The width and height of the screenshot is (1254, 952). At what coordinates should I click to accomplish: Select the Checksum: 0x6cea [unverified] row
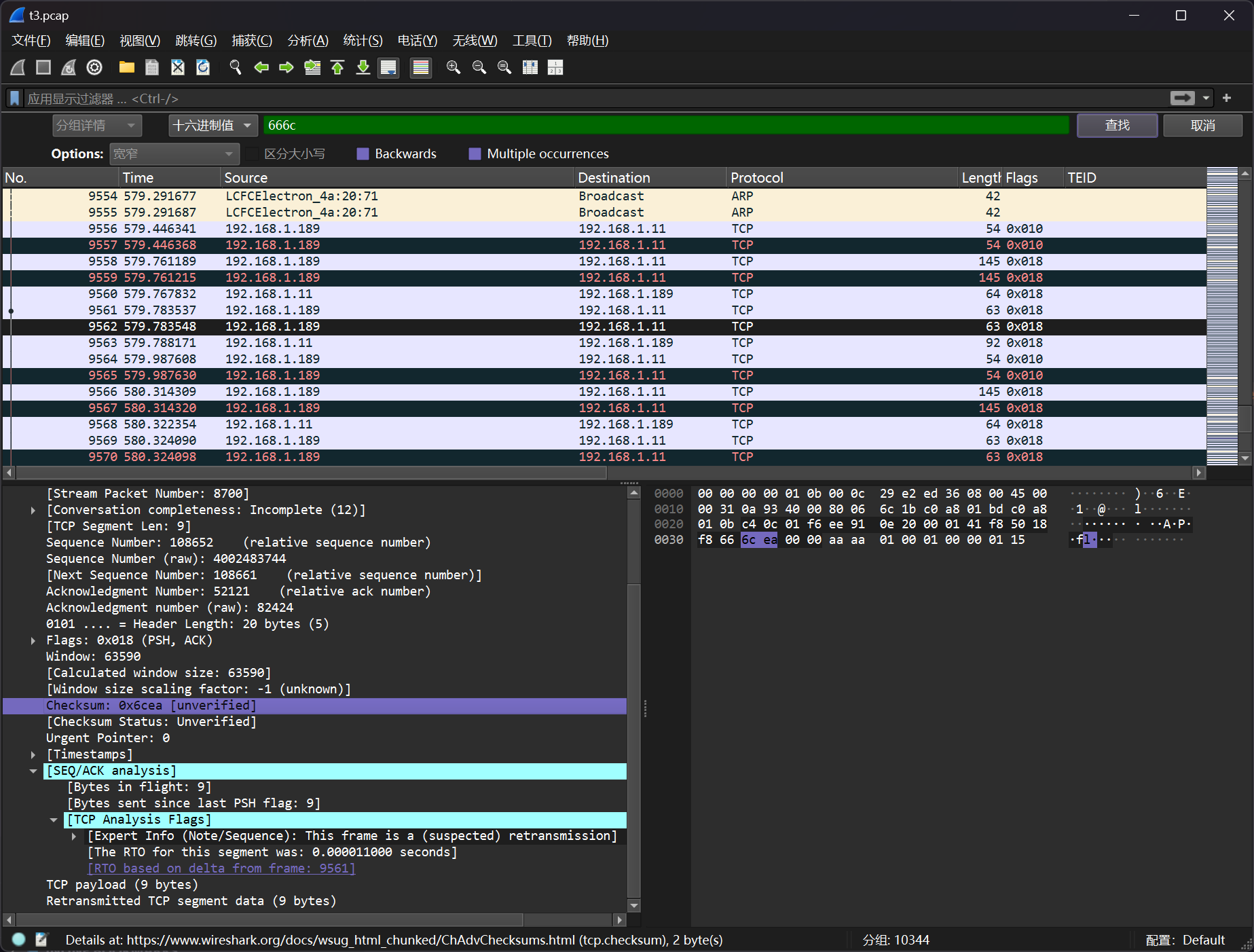[x=314, y=706]
